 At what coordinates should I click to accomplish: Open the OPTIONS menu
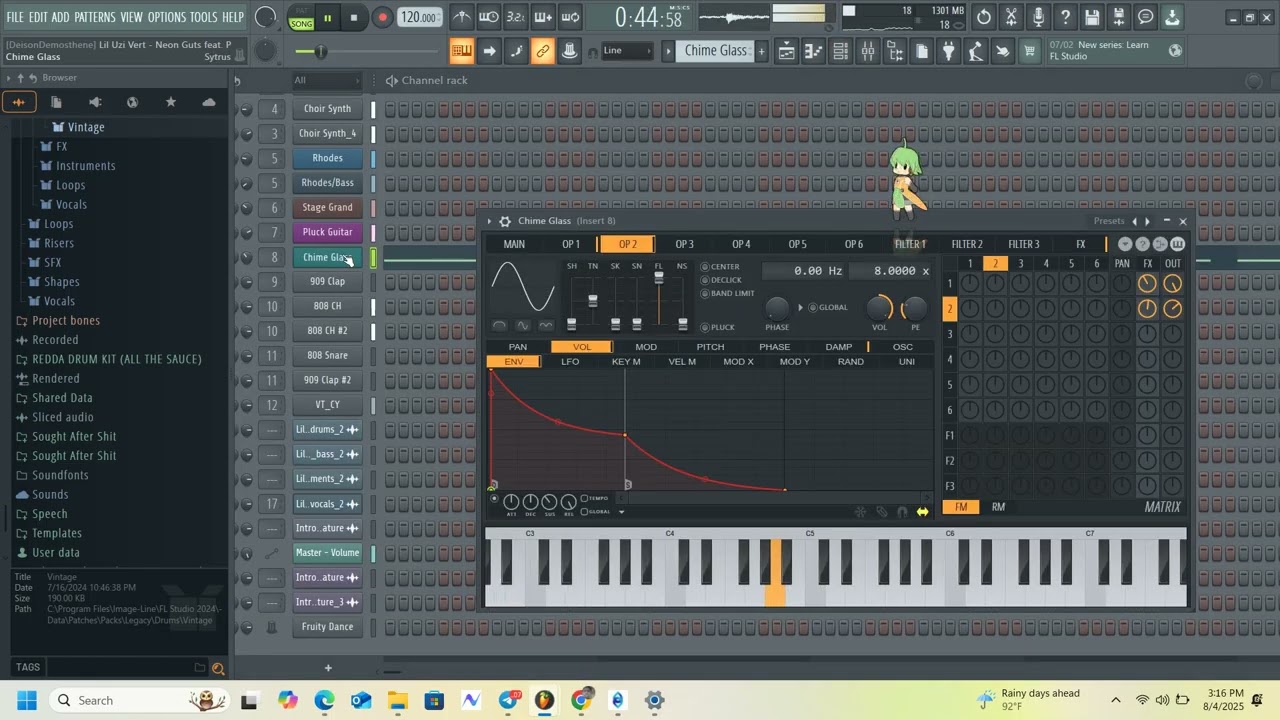tap(166, 17)
